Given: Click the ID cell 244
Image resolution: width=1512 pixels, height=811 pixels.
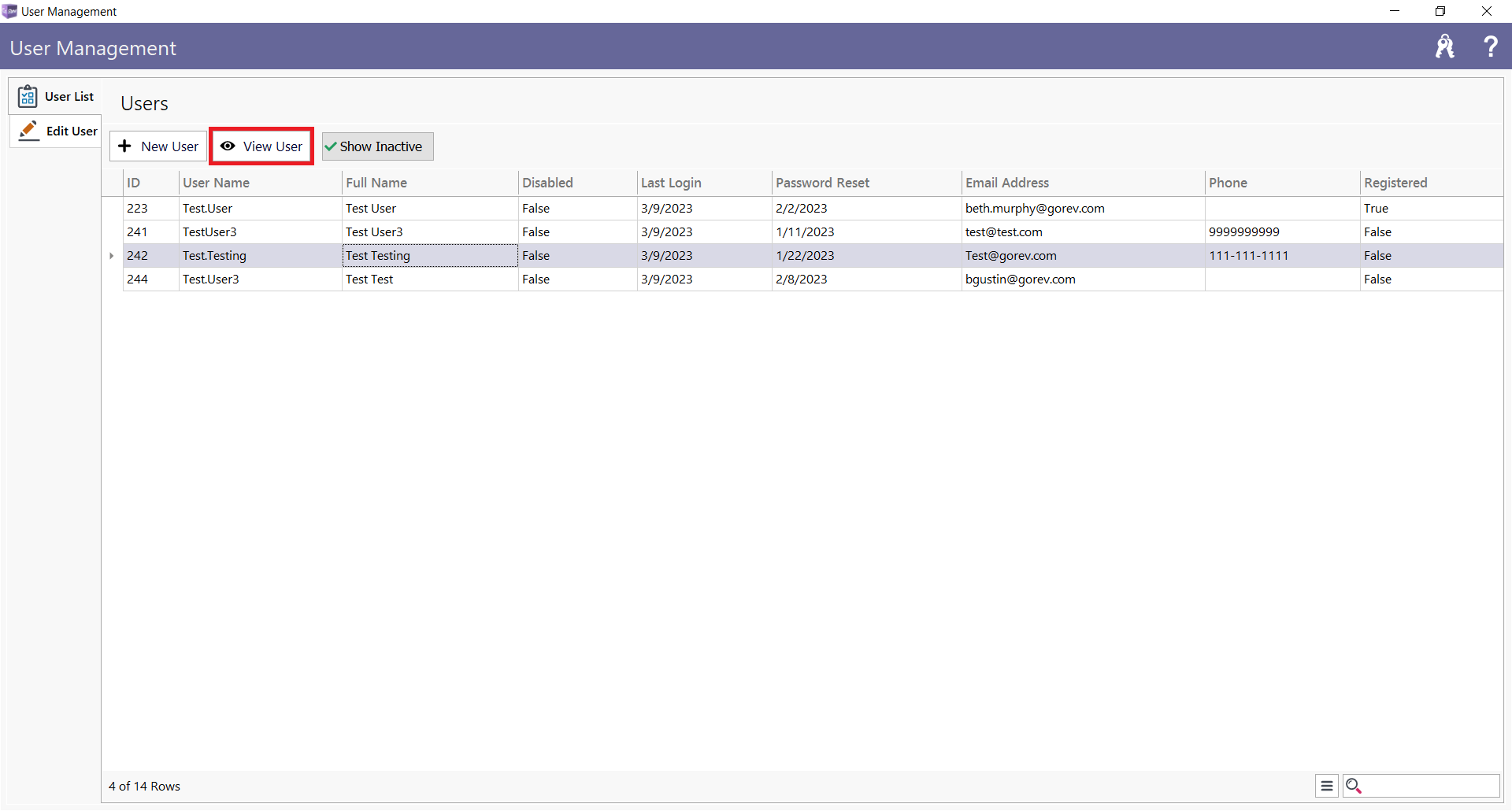Looking at the screenshot, I should (151, 280).
